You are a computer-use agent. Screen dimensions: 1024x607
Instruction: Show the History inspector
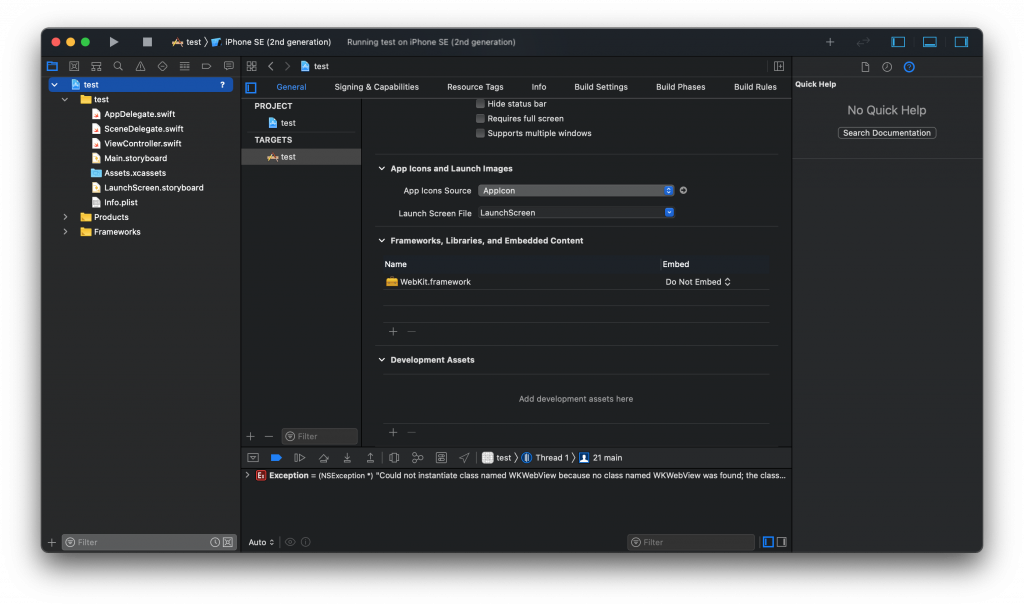887,67
